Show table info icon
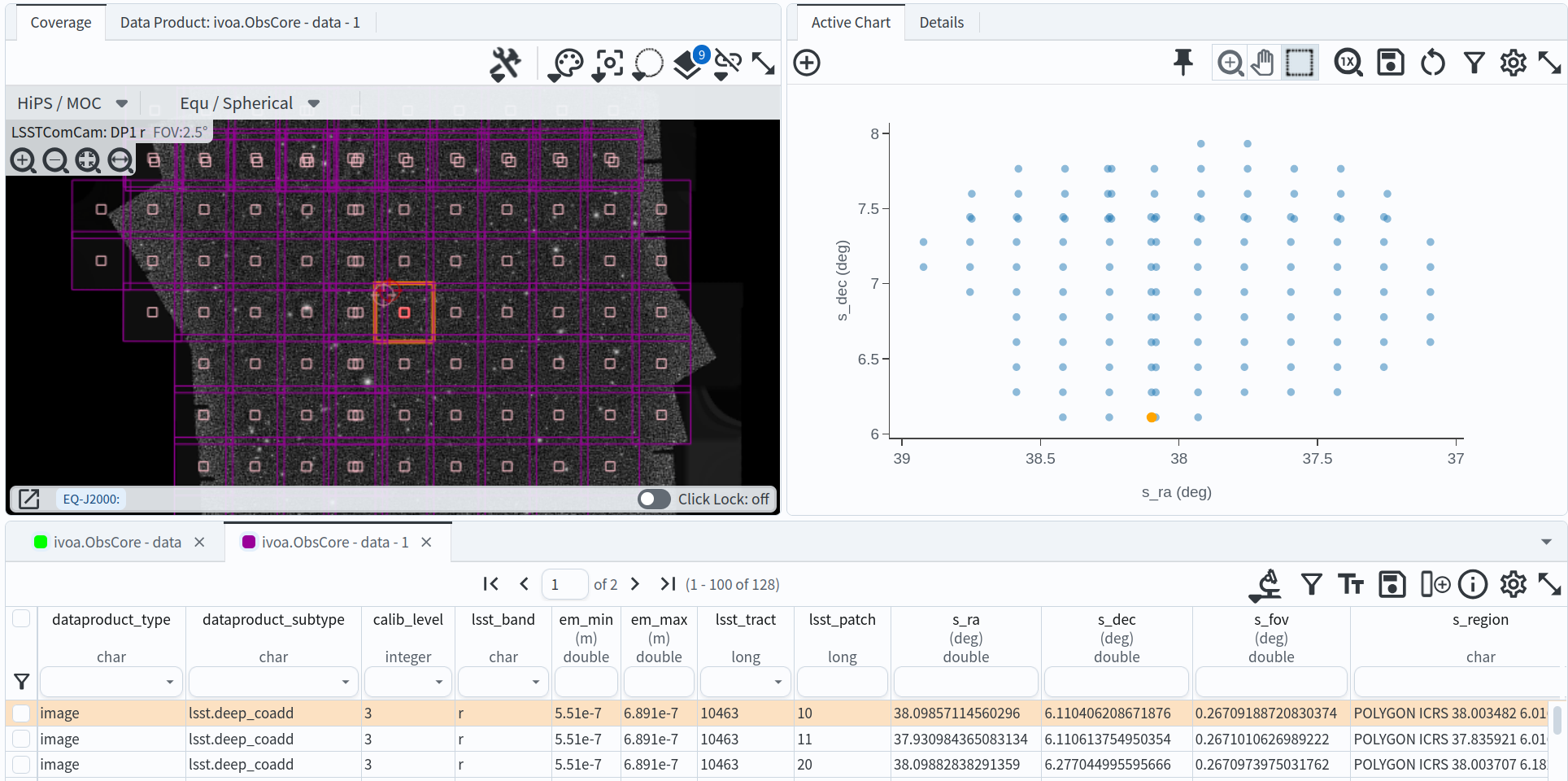Image resolution: width=1568 pixels, height=781 pixels. (x=1473, y=584)
